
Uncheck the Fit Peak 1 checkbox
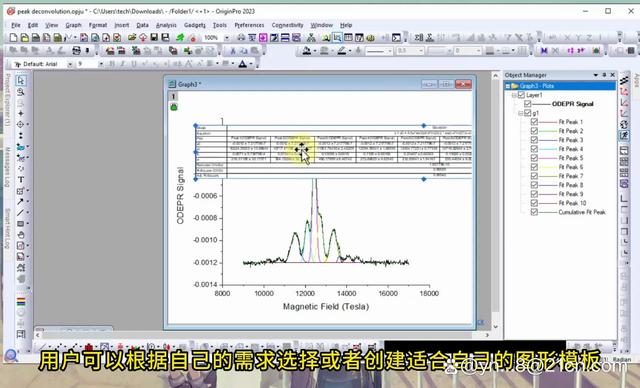534,122
